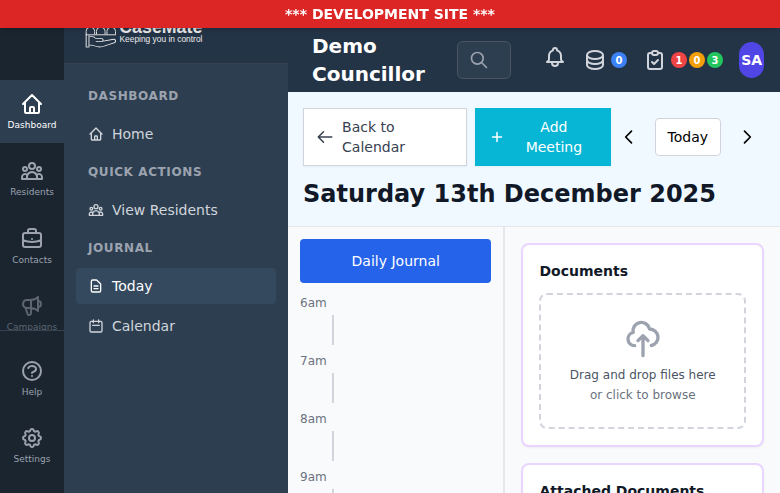Click the Add Meeting button

pyautogui.click(x=543, y=137)
